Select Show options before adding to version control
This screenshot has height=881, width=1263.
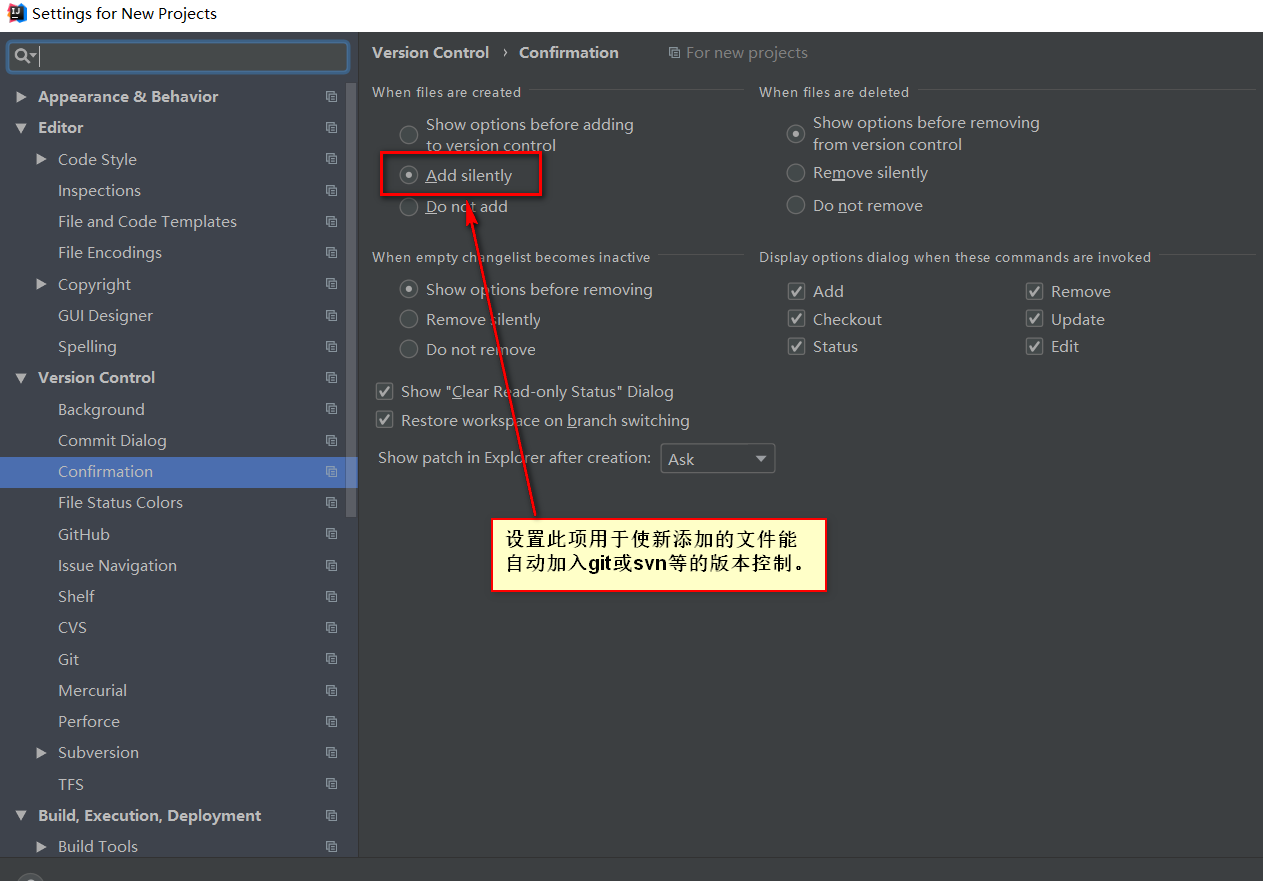click(409, 134)
